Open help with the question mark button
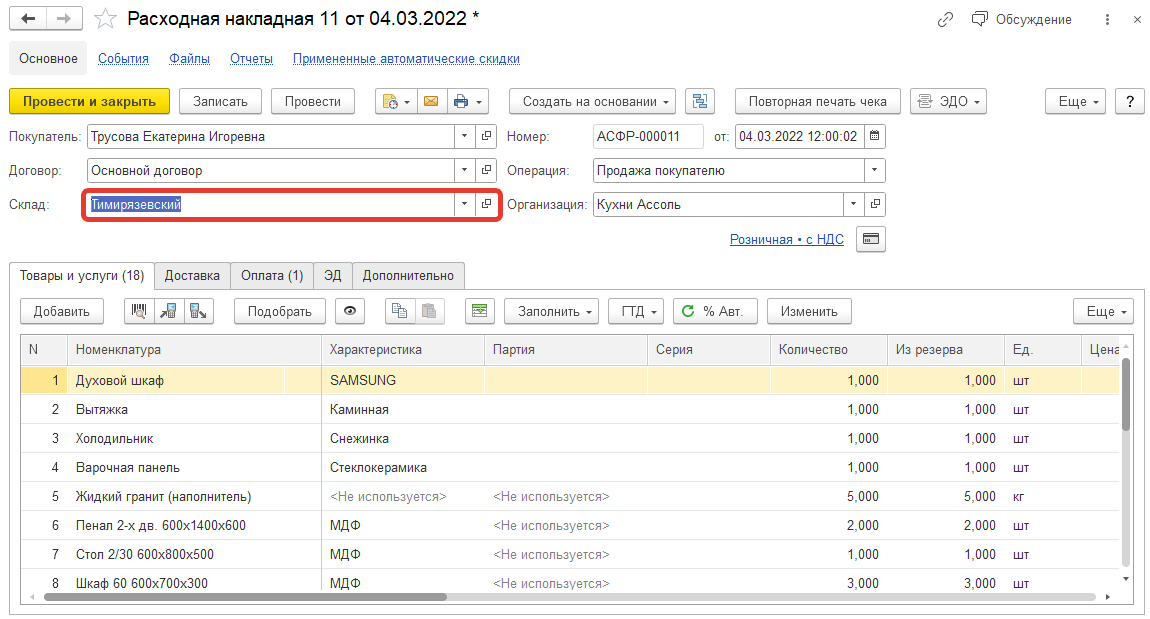 [x=1129, y=101]
